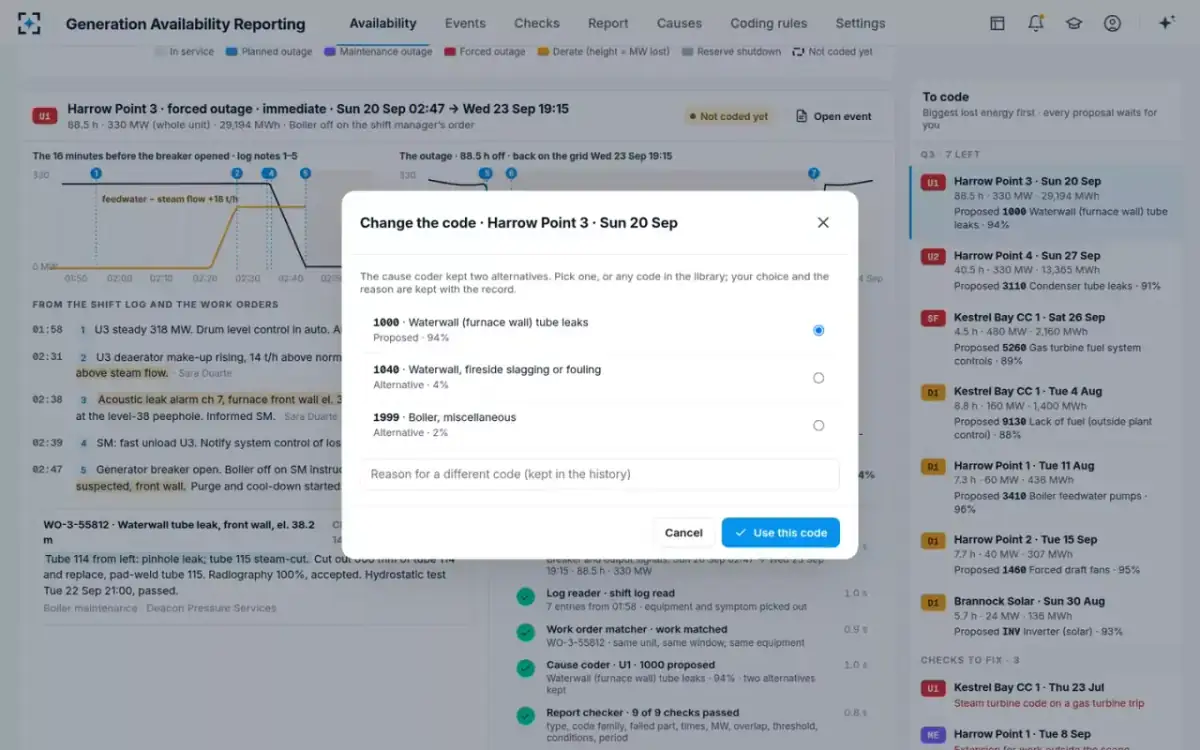Screen dimensions: 1200x750
Task: Click Cancel in the dialog
Action: (x=683, y=533)
